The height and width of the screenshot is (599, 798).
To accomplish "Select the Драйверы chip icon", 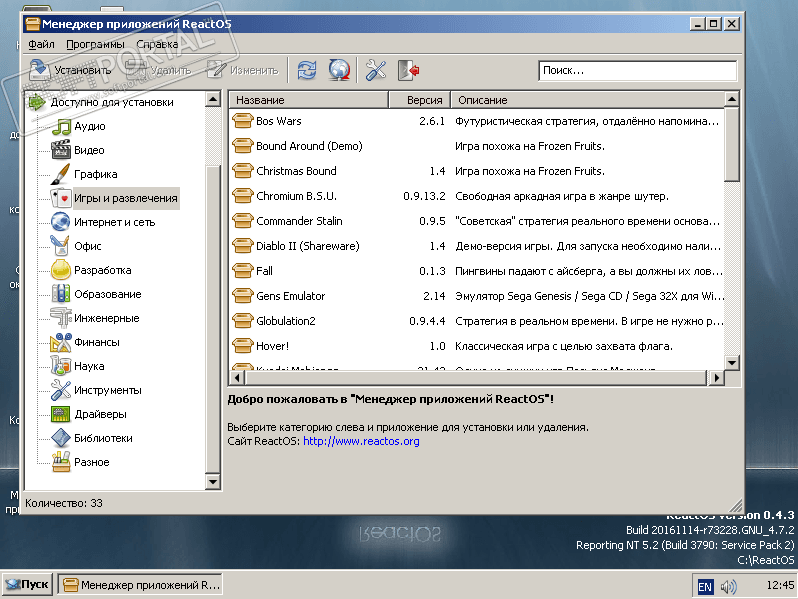I will tap(61, 414).
